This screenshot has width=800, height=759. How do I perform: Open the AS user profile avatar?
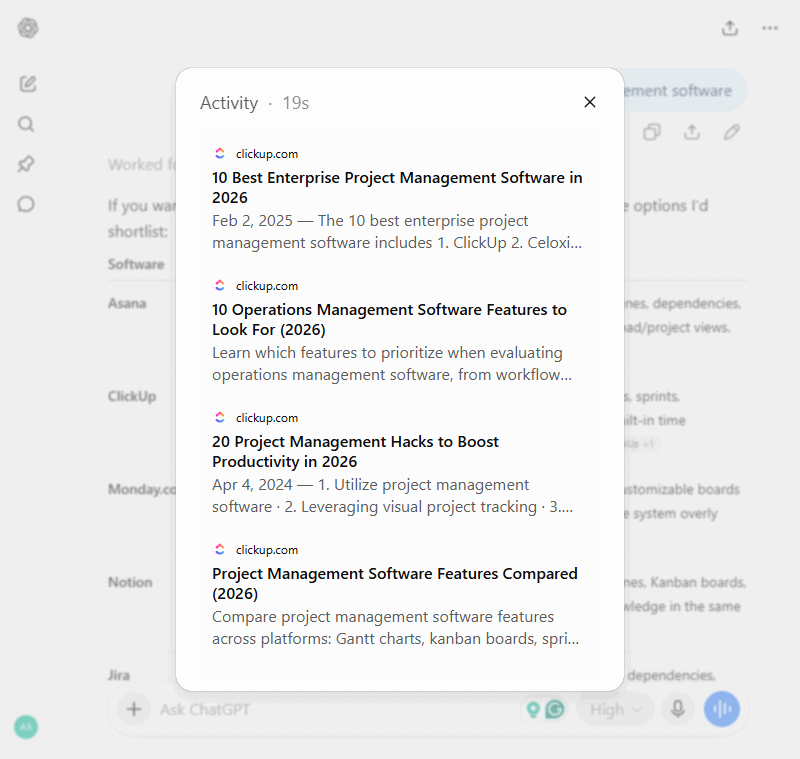coord(26,727)
